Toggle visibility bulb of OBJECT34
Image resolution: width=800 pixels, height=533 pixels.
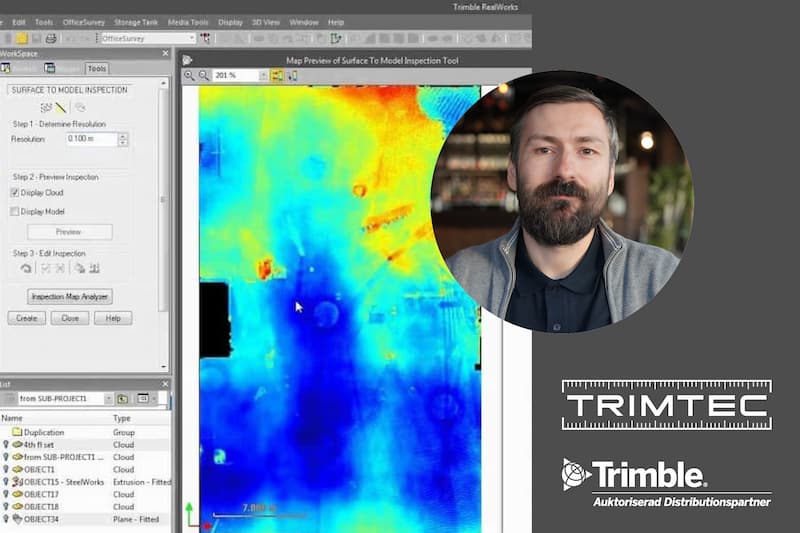pos(6,519)
